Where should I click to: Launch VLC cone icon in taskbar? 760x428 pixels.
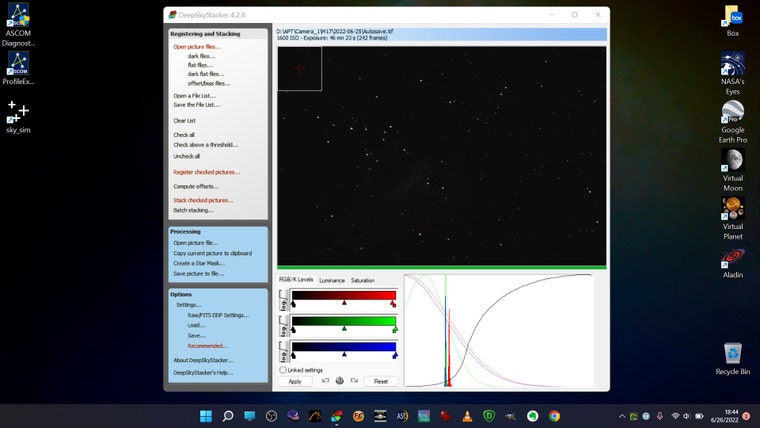pos(467,416)
